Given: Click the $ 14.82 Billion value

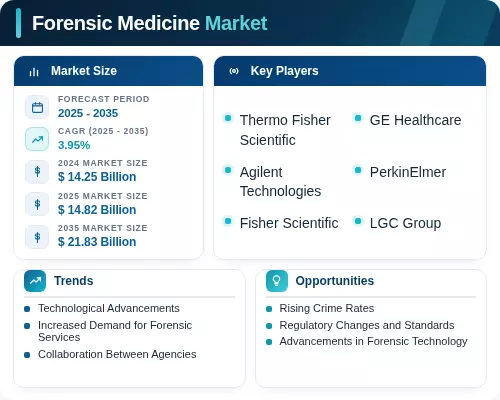Looking at the screenshot, I should [x=97, y=210].
